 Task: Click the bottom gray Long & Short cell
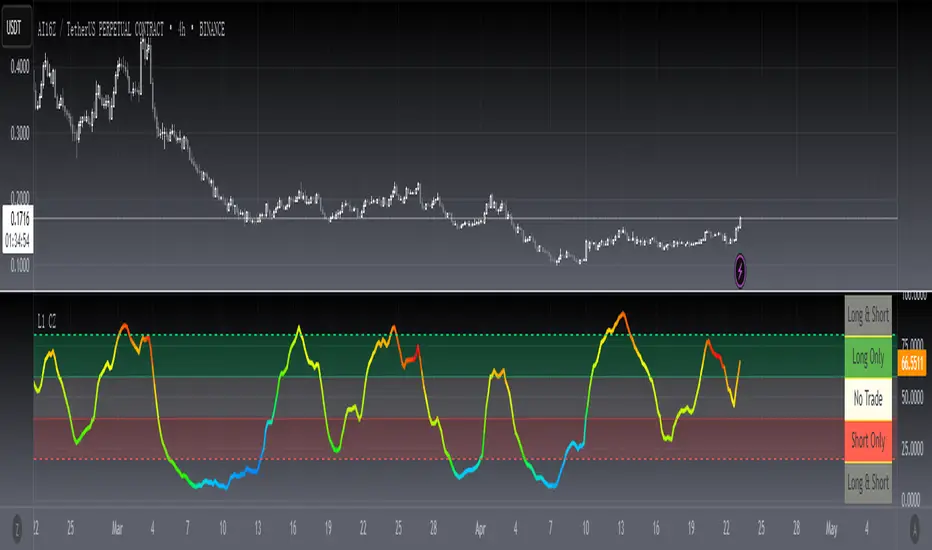(x=867, y=482)
